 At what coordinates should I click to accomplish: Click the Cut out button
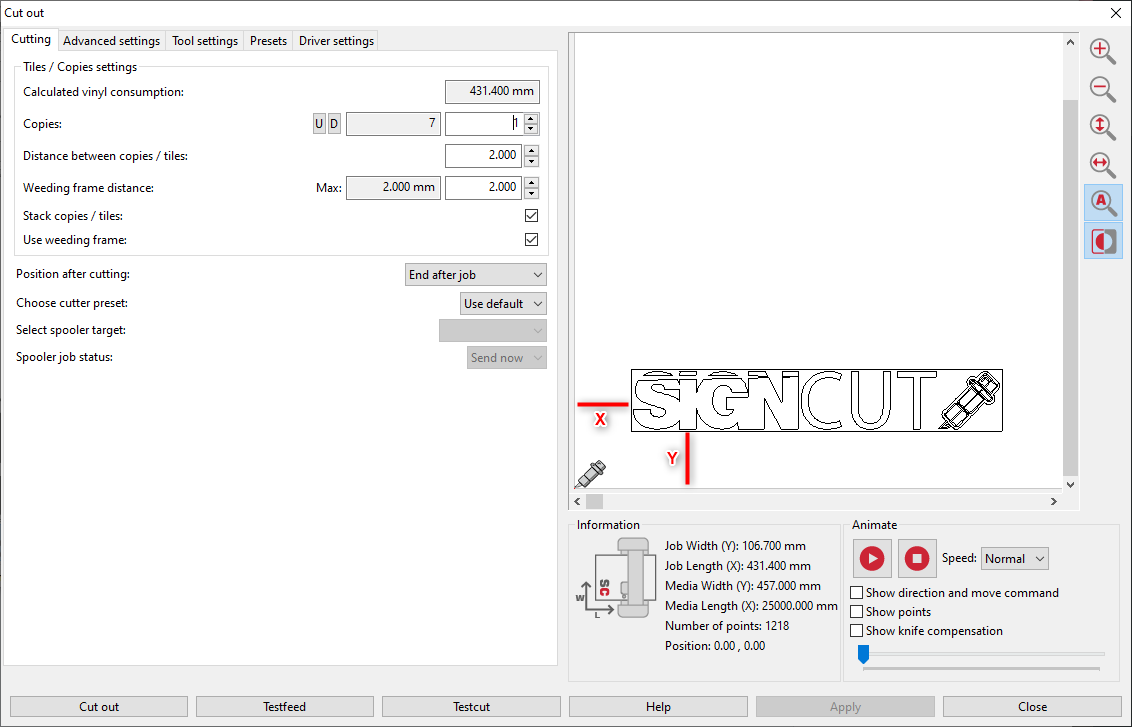point(99,707)
